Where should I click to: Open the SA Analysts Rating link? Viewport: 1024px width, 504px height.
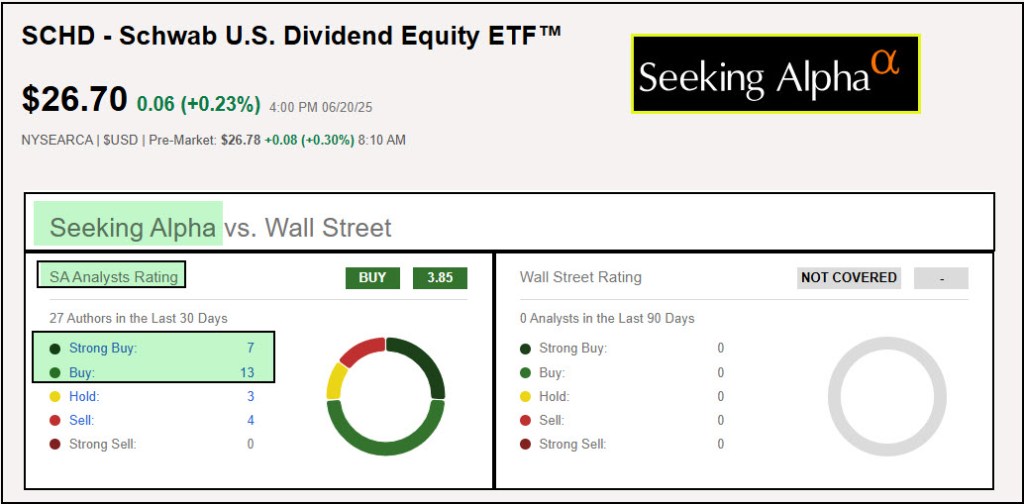point(113,277)
